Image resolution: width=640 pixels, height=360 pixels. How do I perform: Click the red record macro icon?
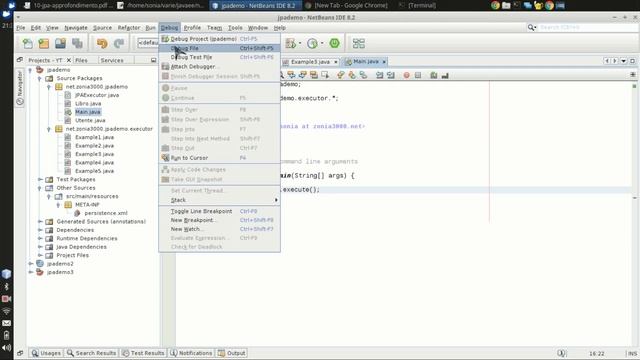tap(407, 75)
